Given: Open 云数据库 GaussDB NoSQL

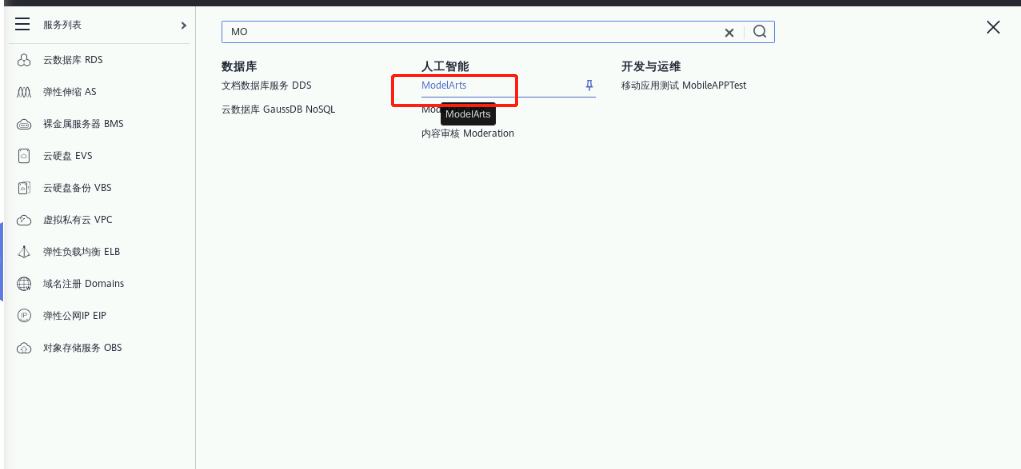Looking at the screenshot, I should click(x=278, y=109).
